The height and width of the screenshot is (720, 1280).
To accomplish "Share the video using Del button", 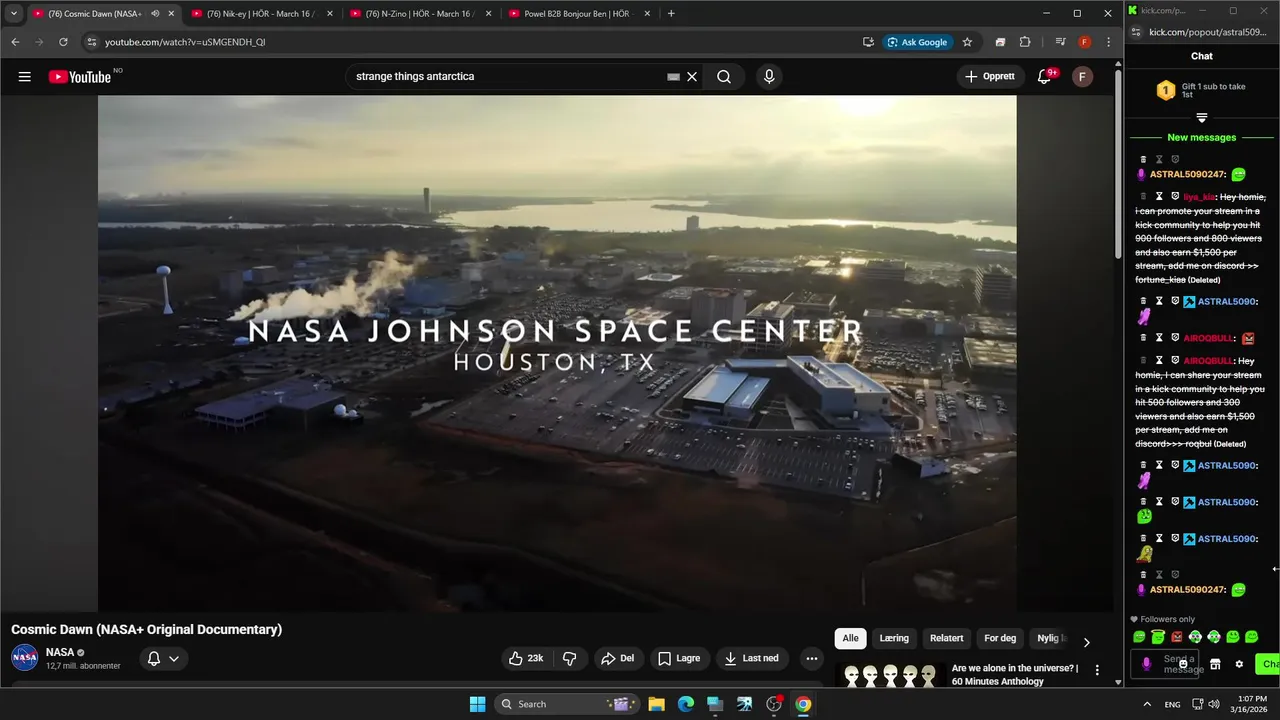I will tap(617, 658).
